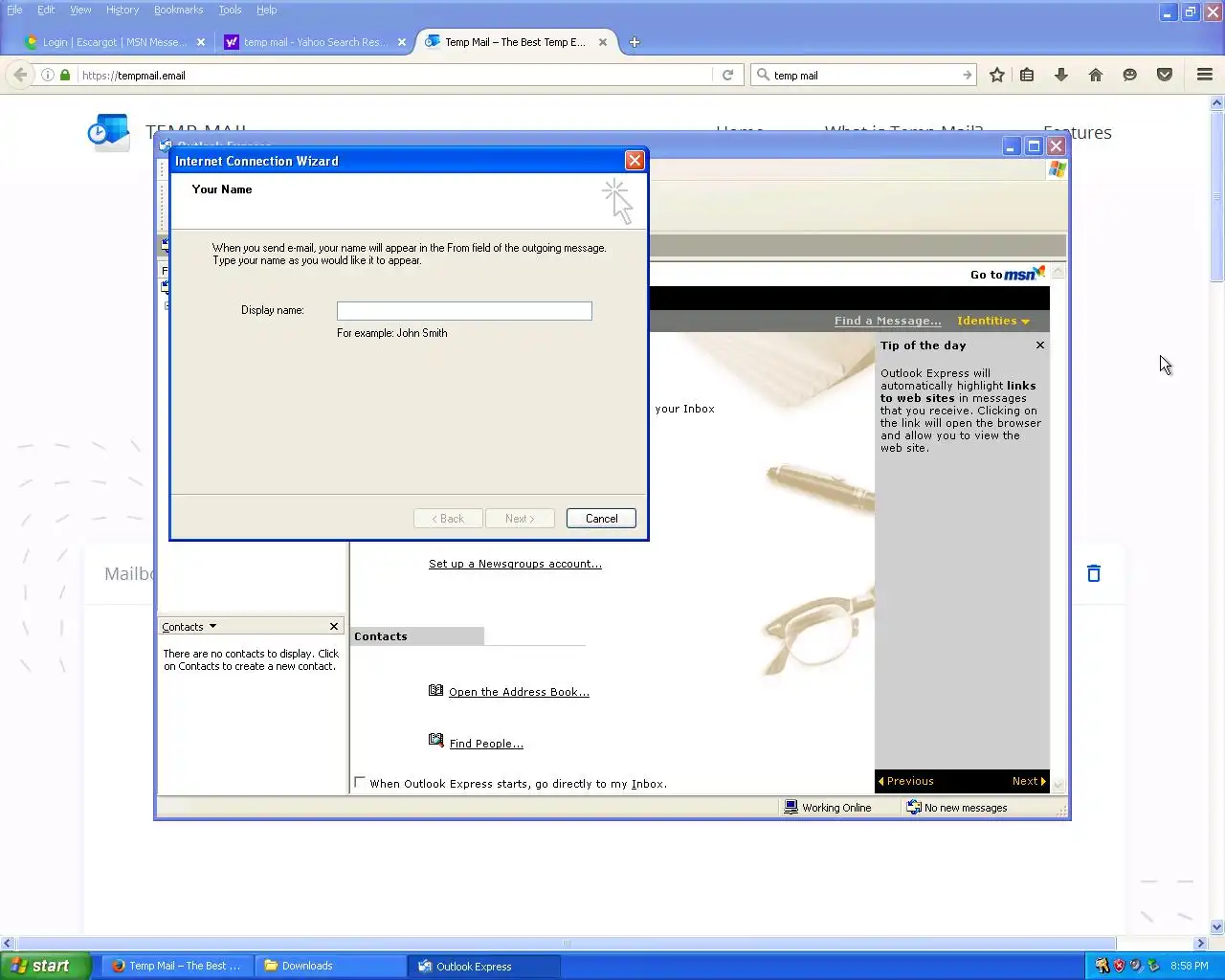Close the Tip of the day panel
The image size is (1225, 980).
tap(1040, 345)
